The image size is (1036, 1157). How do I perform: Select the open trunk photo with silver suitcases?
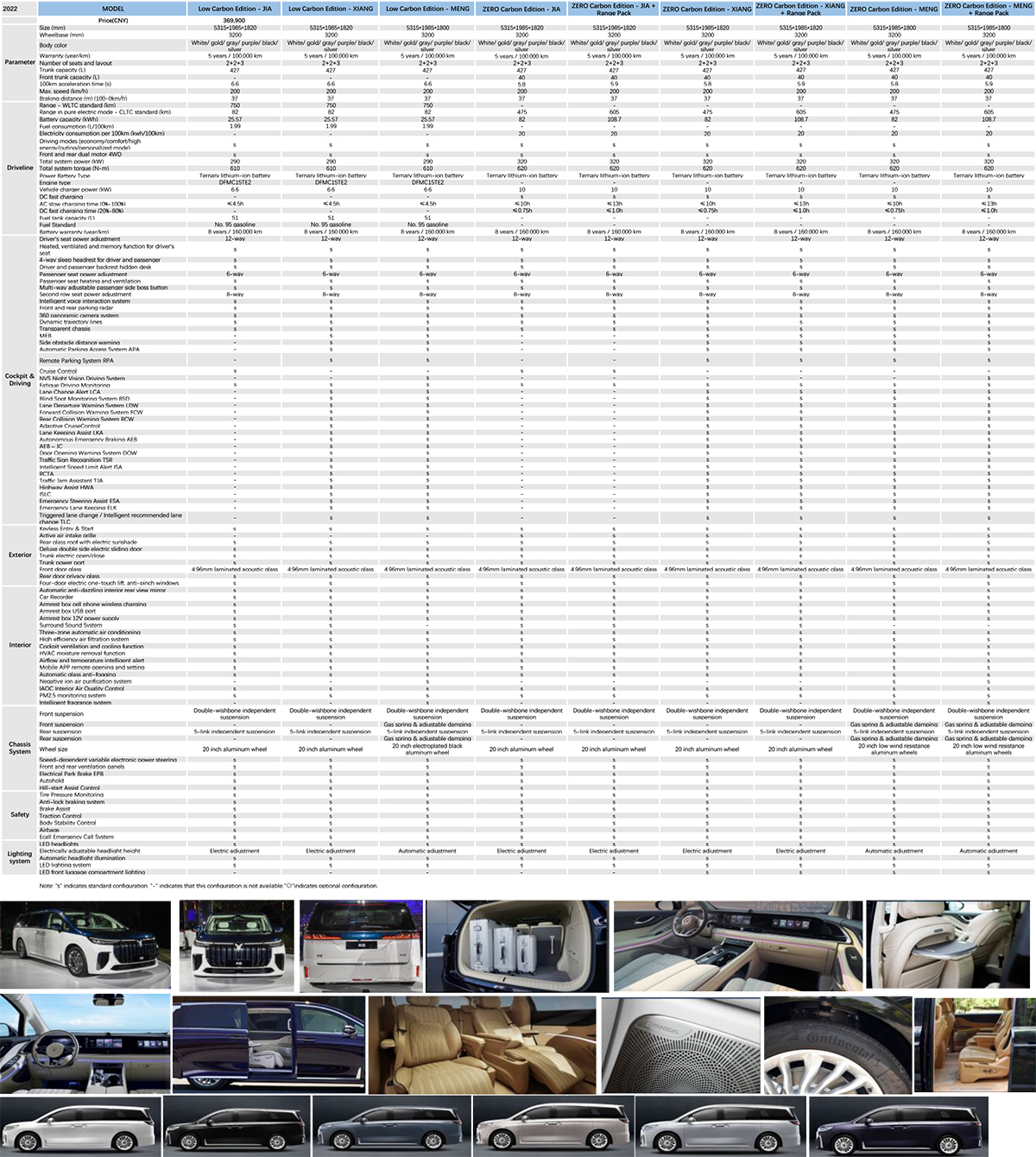516,945
